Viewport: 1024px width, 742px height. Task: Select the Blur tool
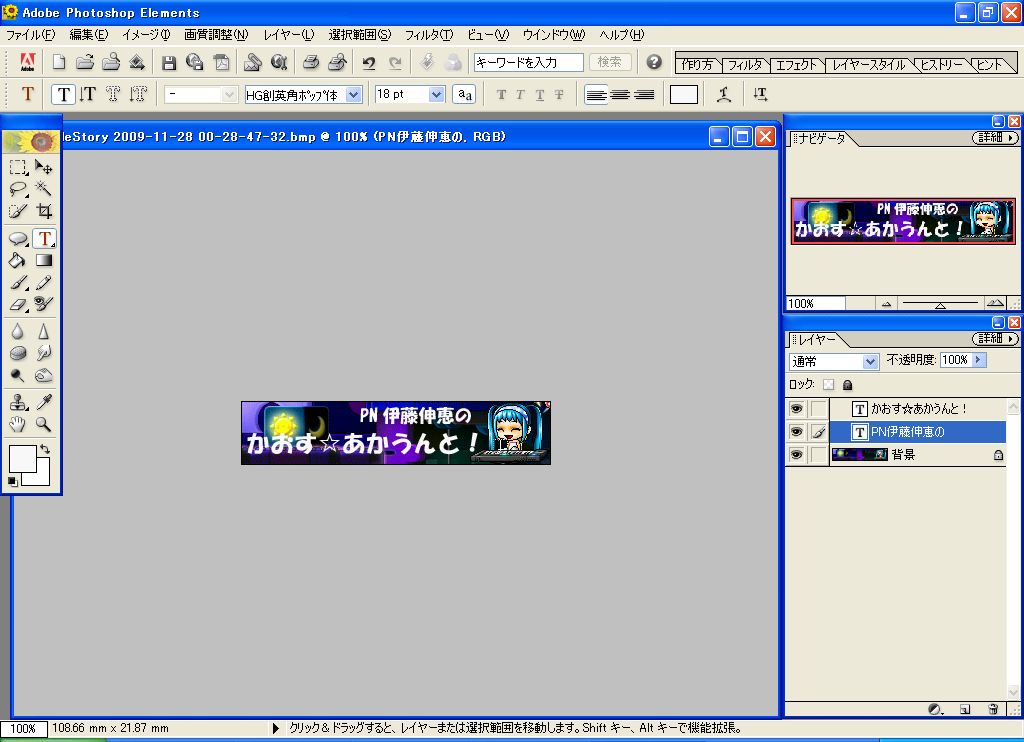coord(18,331)
